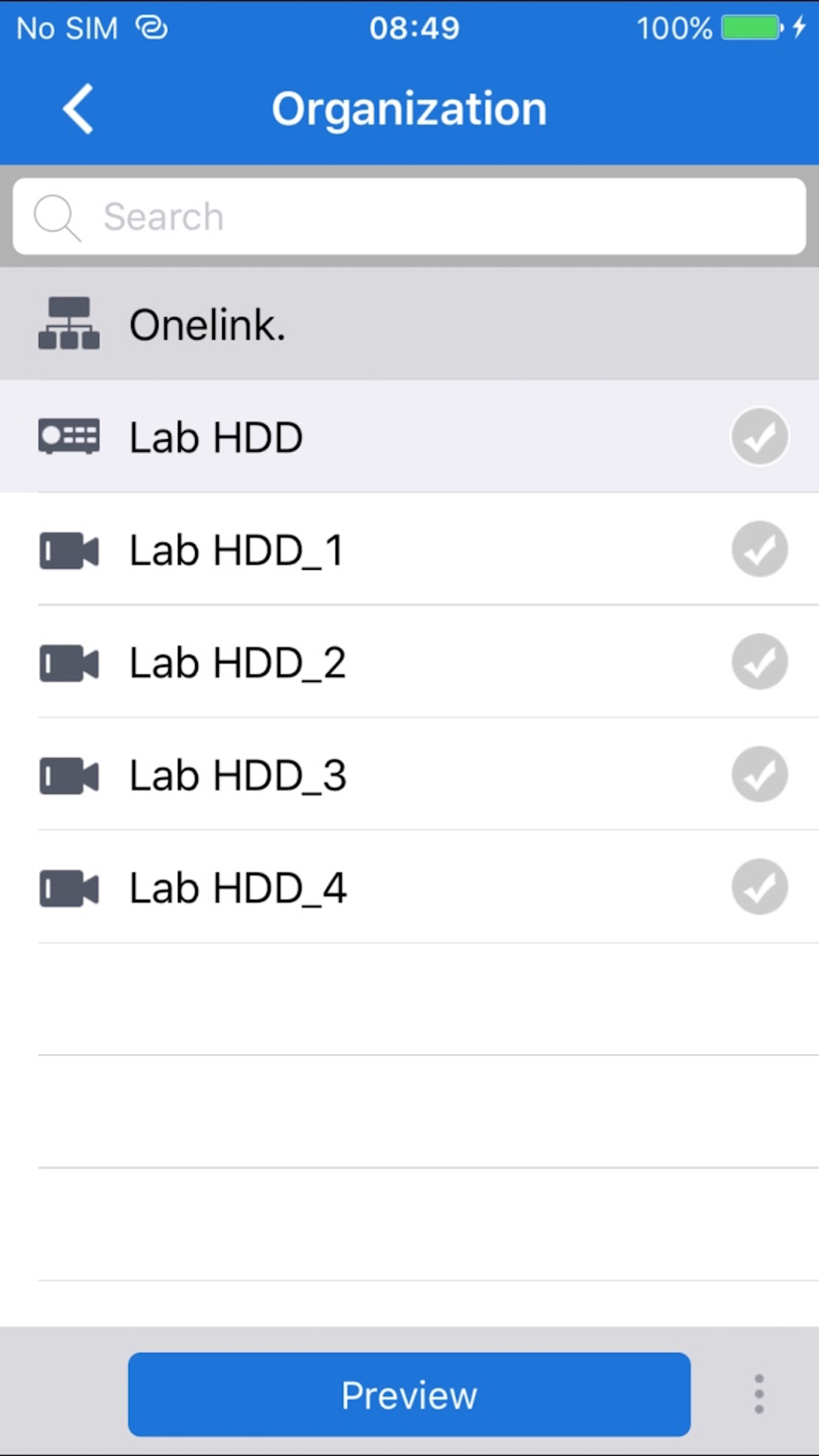Screen dimensions: 819x1456
Task: Toggle the Lab HDD_1 checkmark
Action: point(760,549)
